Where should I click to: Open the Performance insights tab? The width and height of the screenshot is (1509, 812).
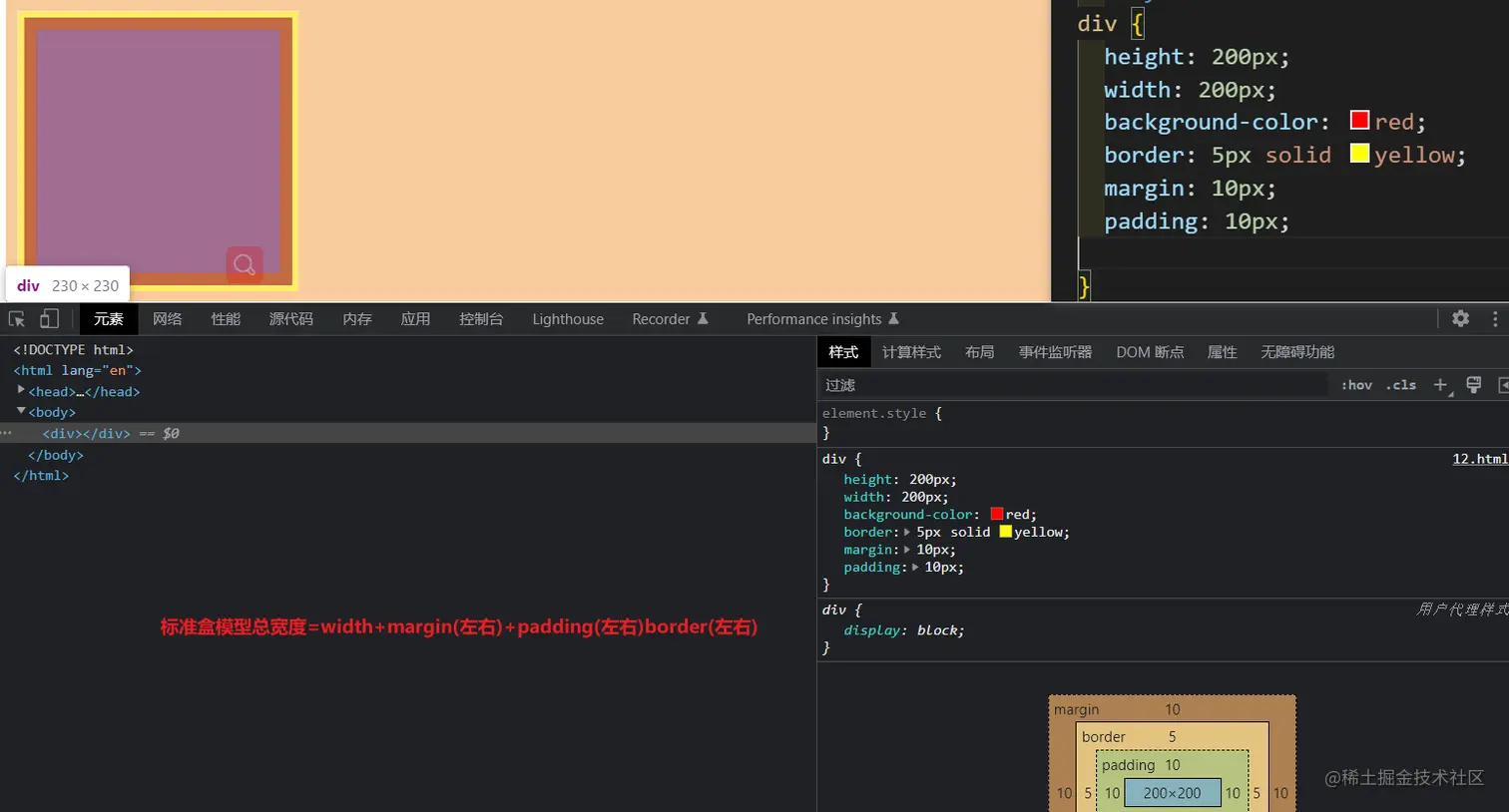click(822, 319)
